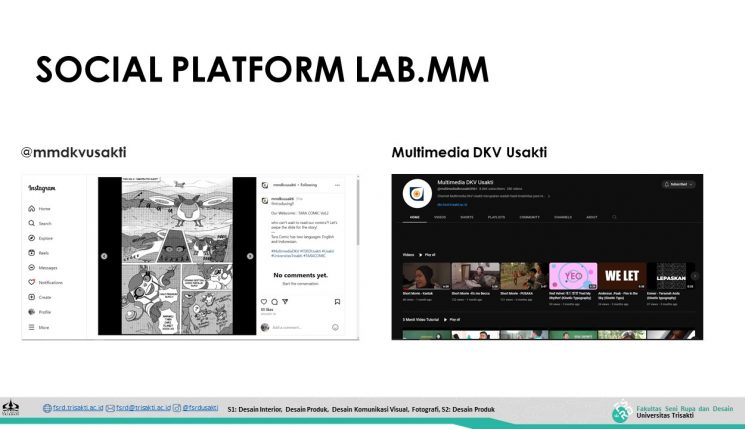Screen dimensions: 745x429
Task: Click Play all beside Videos
Action: pyautogui.click(x=427, y=255)
